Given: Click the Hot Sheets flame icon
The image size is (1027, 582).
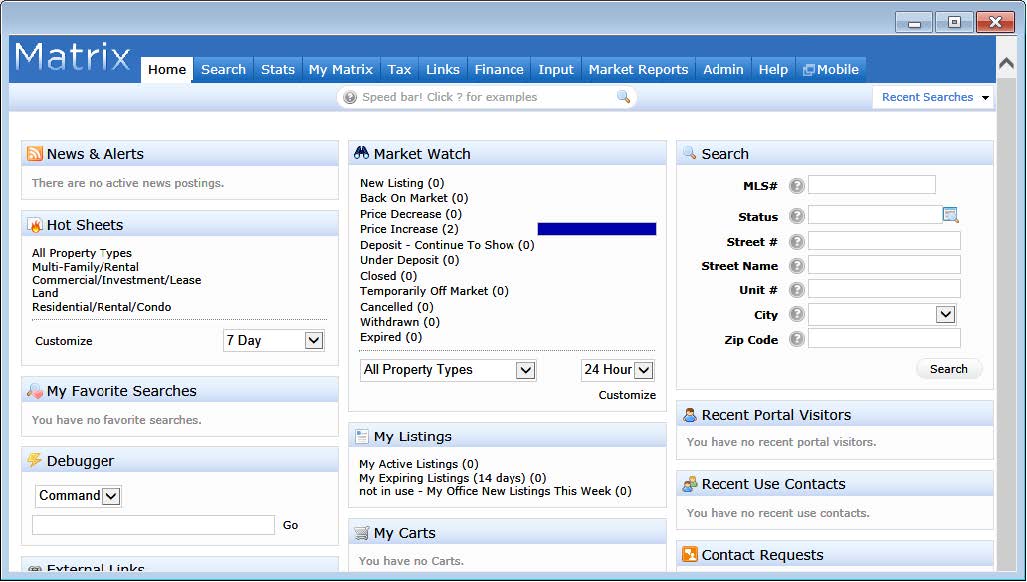Looking at the screenshot, I should pyautogui.click(x=35, y=225).
